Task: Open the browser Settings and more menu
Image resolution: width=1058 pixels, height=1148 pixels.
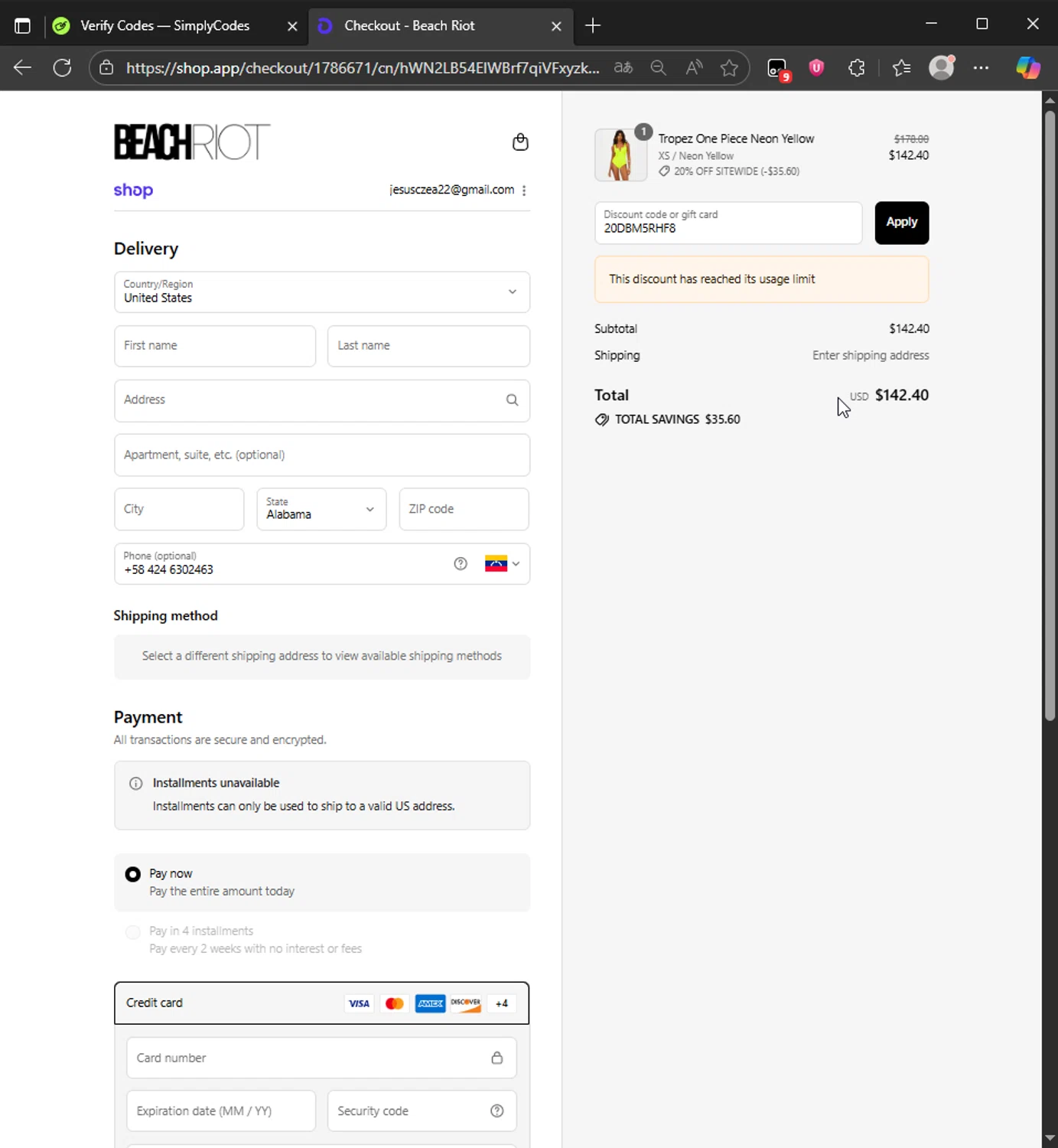Action: pos(981,68)
